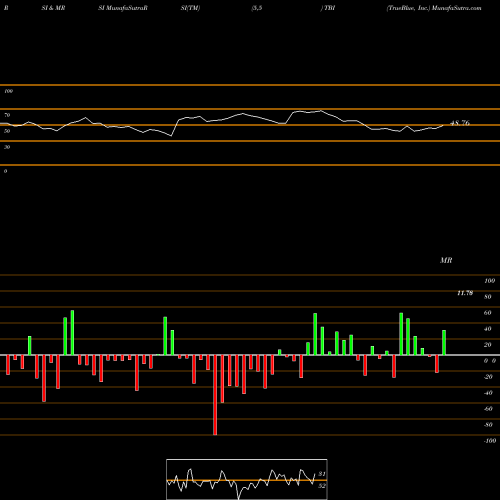Click the -100 label on the MR axis
The width and height of the screenshot is (500, 500).
click(x=489, y=441)
